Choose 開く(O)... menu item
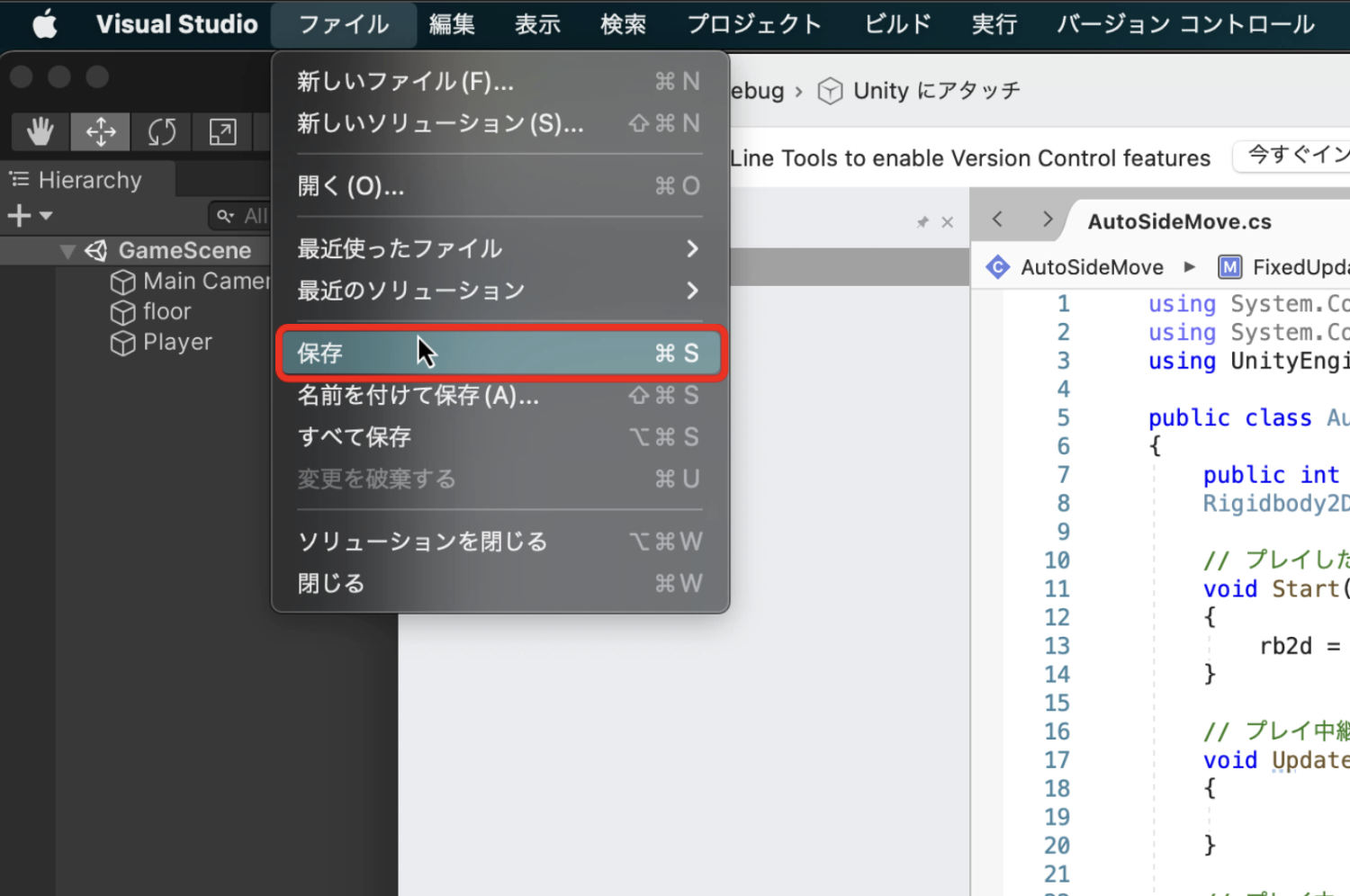This screenshot has width=1350, height=896. tap(500, 186)
